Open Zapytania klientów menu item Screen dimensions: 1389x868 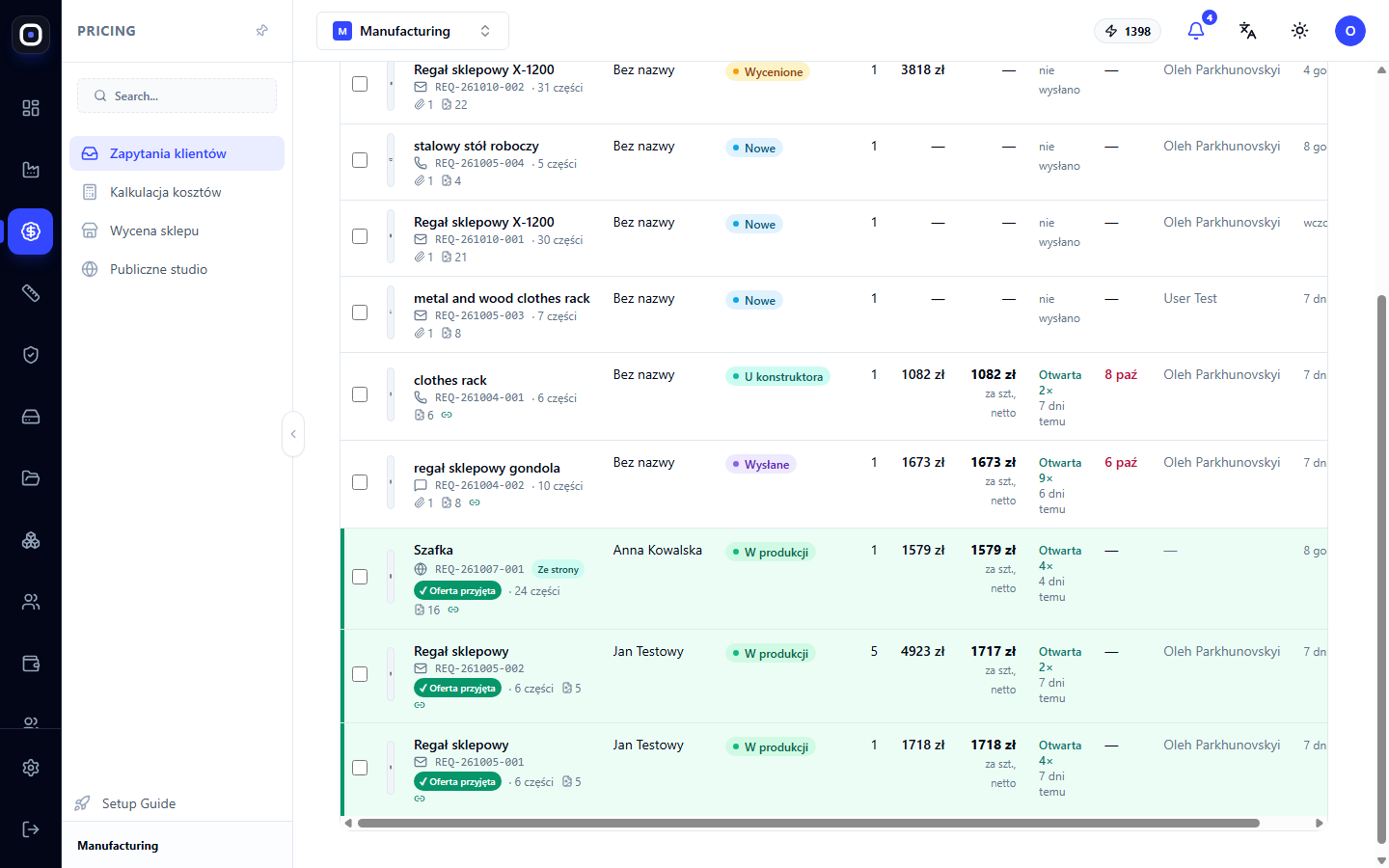point(177,153)
